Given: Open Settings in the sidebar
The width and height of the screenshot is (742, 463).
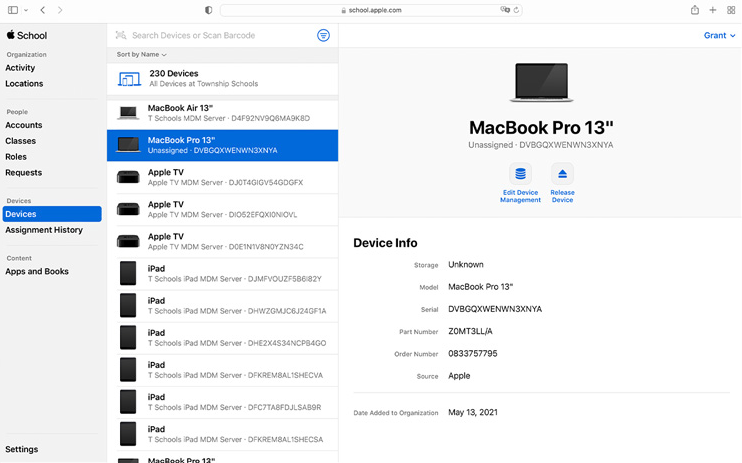Looking at the screenshot, I should pyautogui.click(x=22, y=449).
